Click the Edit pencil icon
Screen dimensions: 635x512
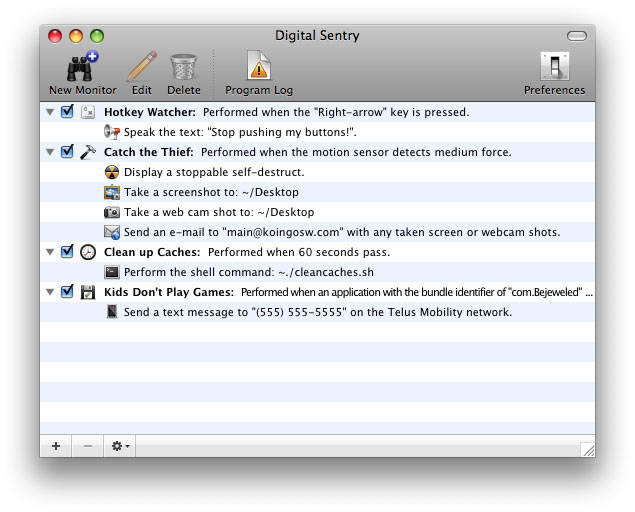tap(141, 68)
